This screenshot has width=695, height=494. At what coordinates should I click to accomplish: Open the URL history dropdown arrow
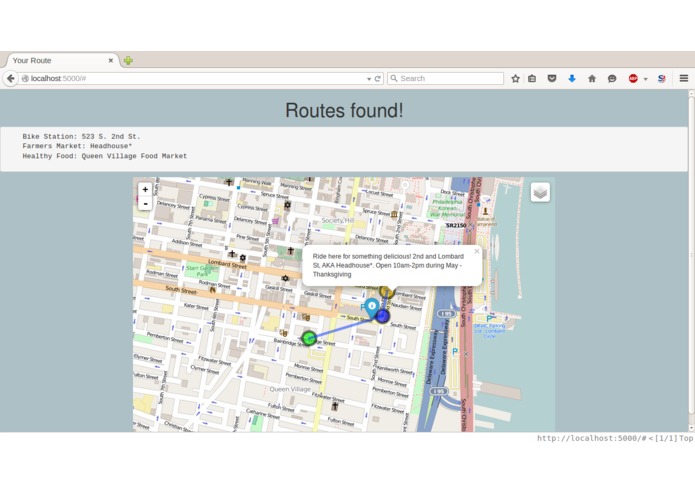click(369, 79)
